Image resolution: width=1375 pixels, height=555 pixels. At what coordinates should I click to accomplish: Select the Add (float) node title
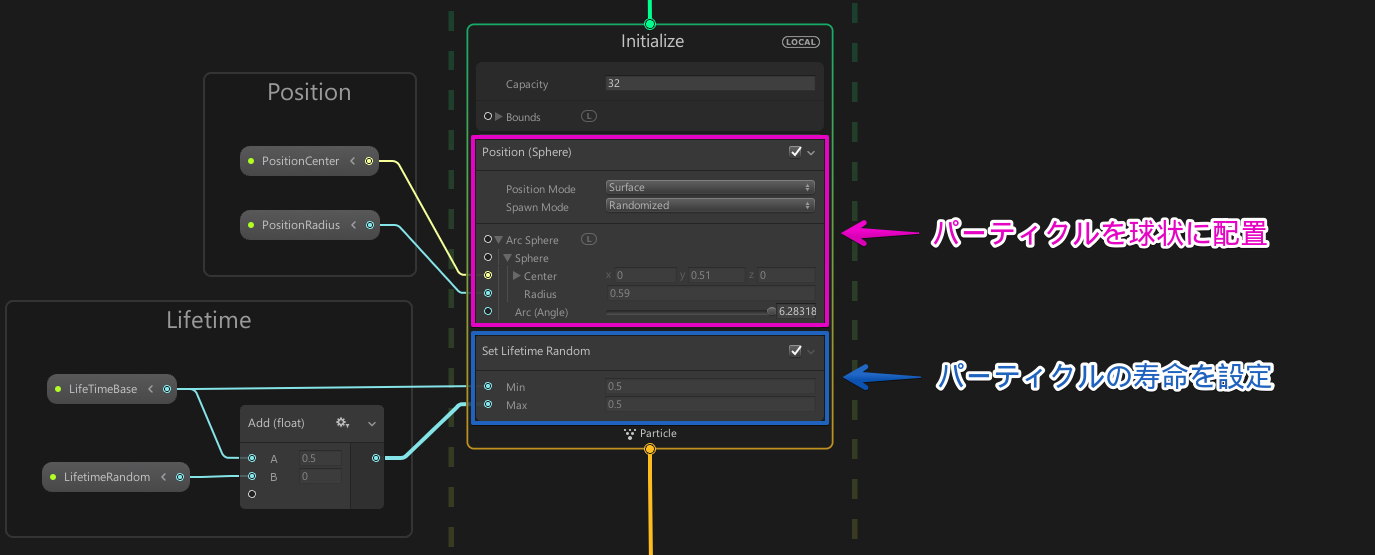[276, 423]
